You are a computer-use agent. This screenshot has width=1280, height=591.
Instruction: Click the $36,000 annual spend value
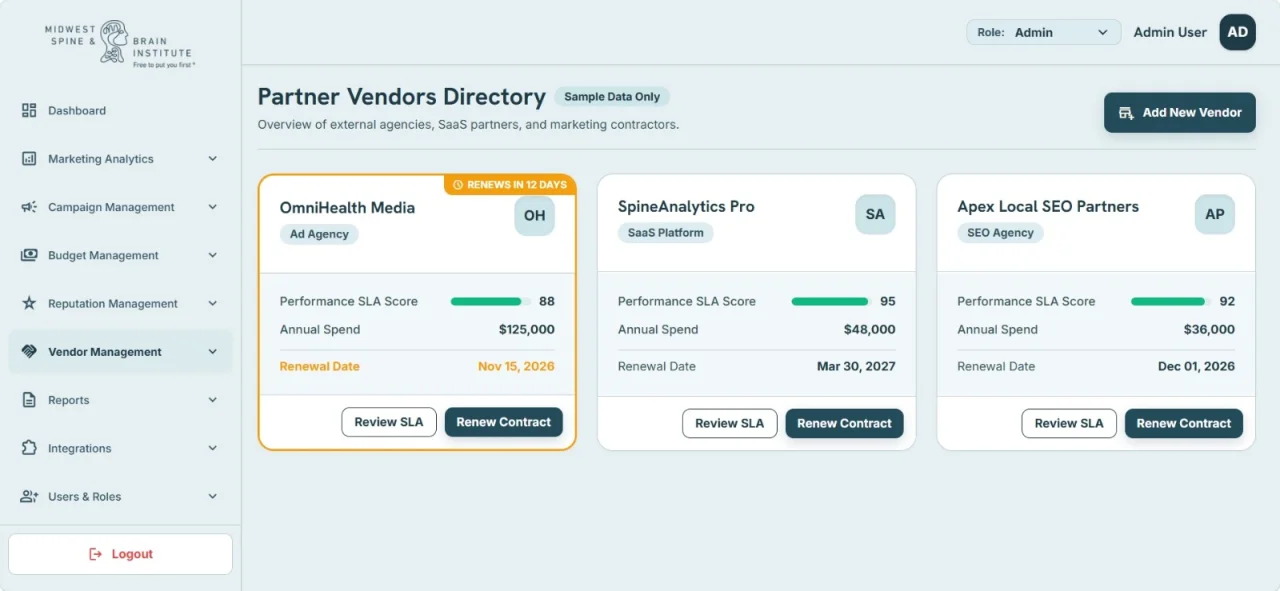pos(1209,329)
